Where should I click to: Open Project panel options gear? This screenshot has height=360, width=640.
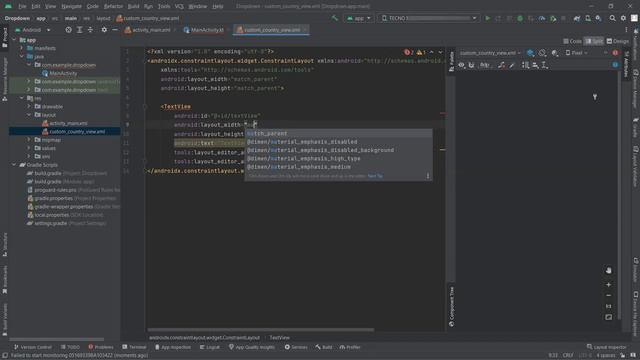(x=104, y=30)
